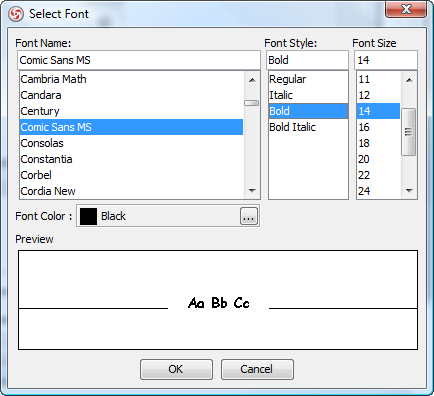Image resolution: width=434 pixels, height=396 pixels.
Task: Click font list scroll down arrow
Action: pos(252,191)
